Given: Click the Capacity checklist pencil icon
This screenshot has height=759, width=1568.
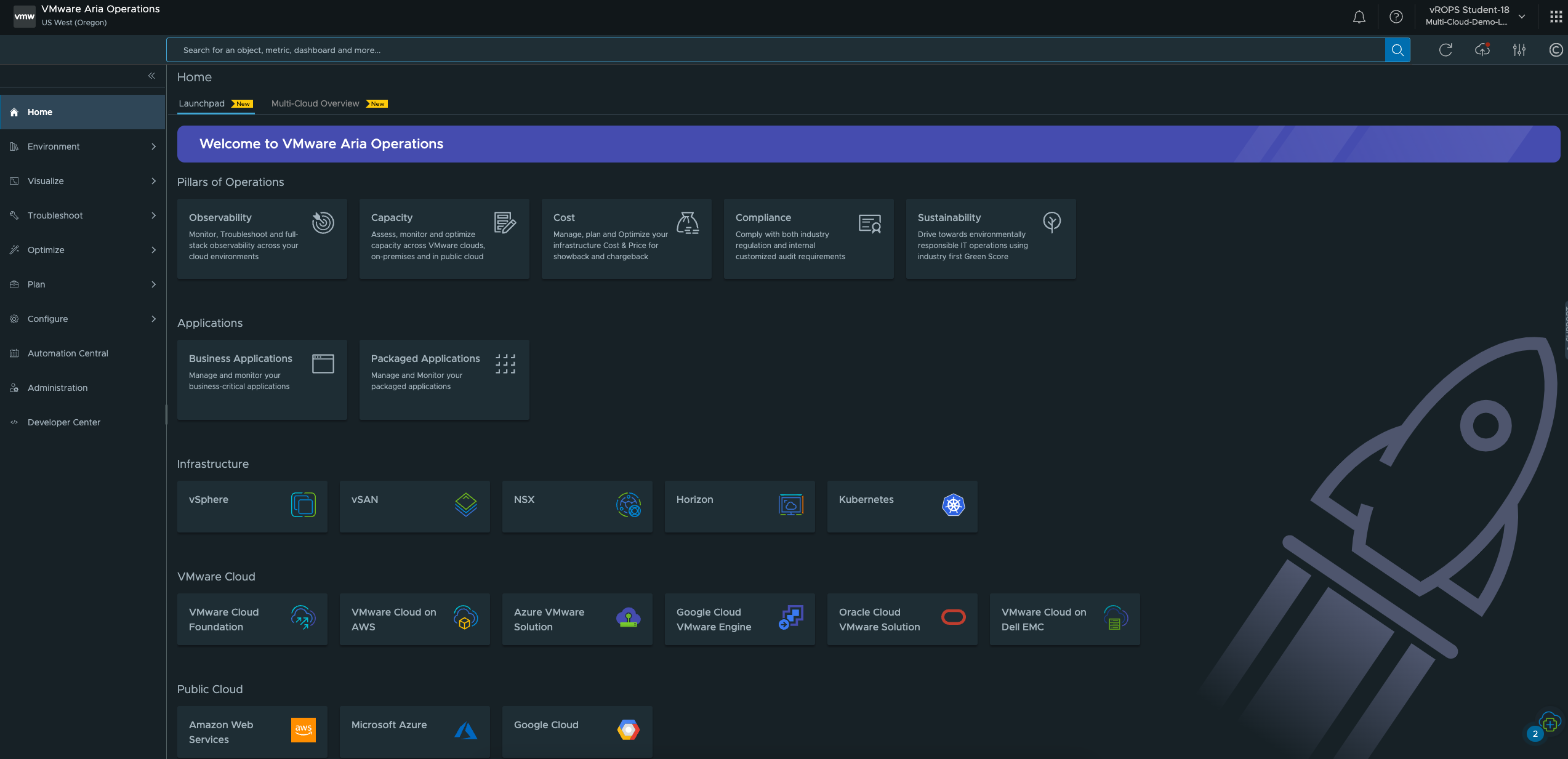Looking at the screenshot, I should [x=505, y=222].
